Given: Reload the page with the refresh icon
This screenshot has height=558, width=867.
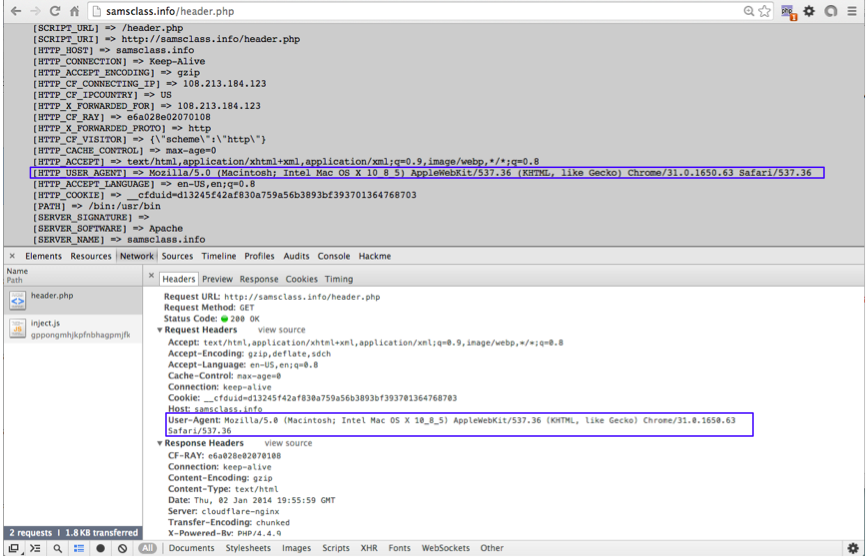Looking at the screenshot, I should coord(55,11).
